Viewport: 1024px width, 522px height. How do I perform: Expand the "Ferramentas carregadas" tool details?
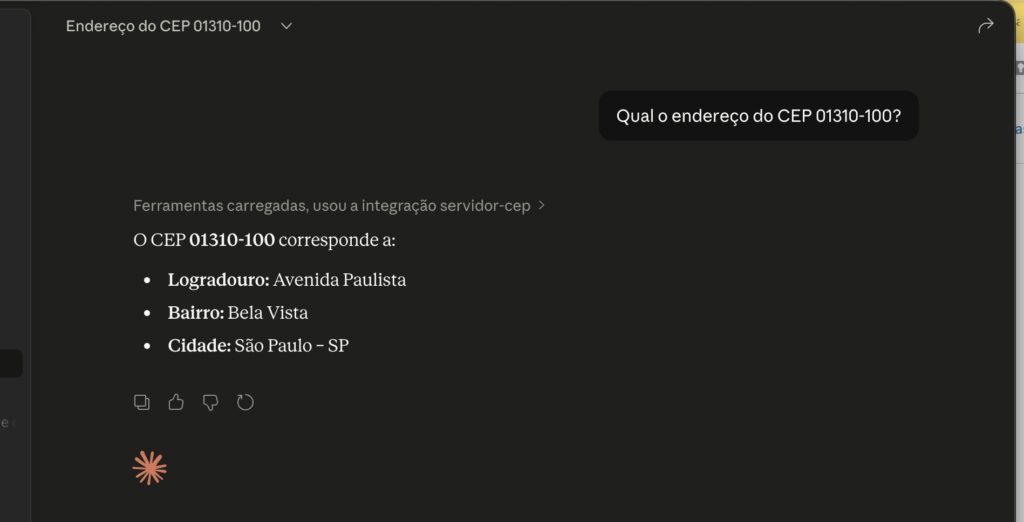coord(330,205)
